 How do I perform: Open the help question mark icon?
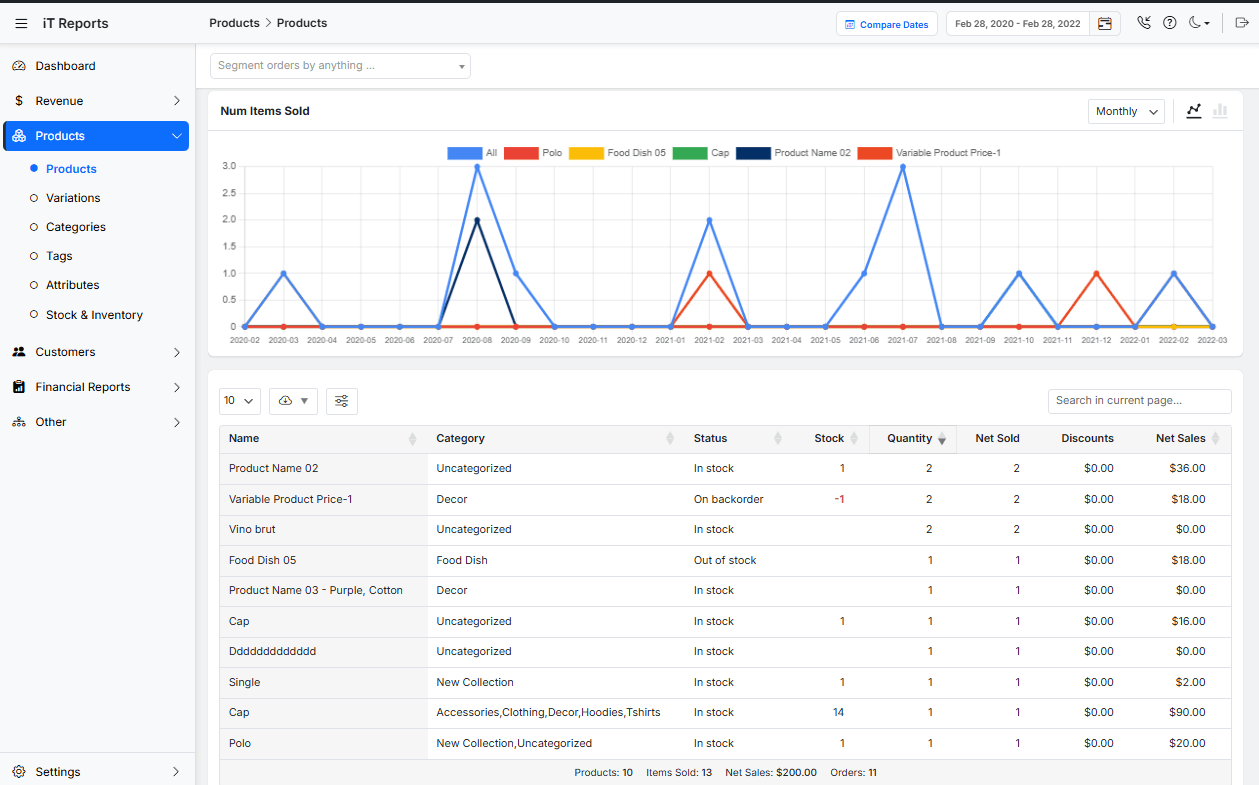pos(1170,23)
